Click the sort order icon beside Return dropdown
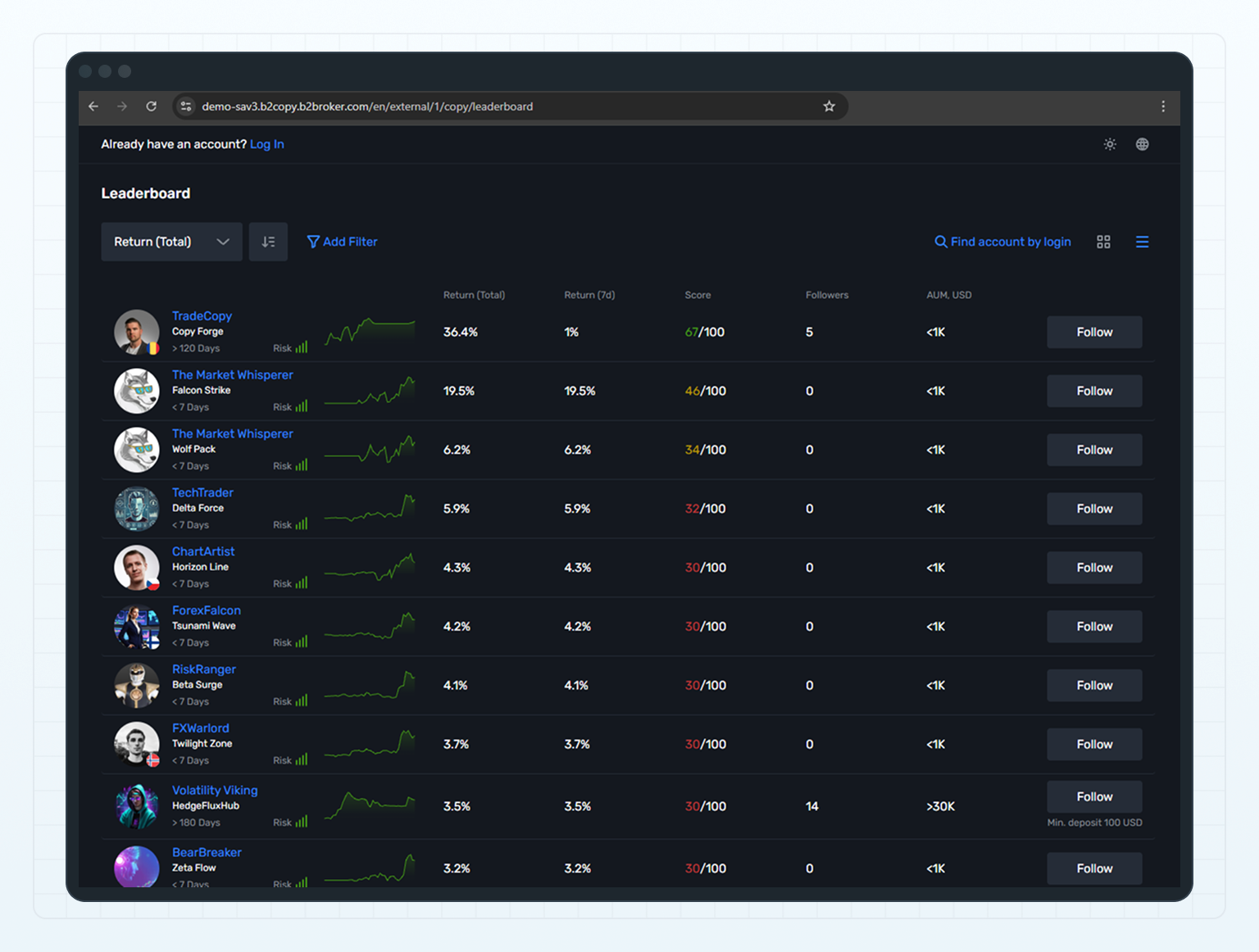The height and width of the screenshot is (952, 1259). click(268, 242)
